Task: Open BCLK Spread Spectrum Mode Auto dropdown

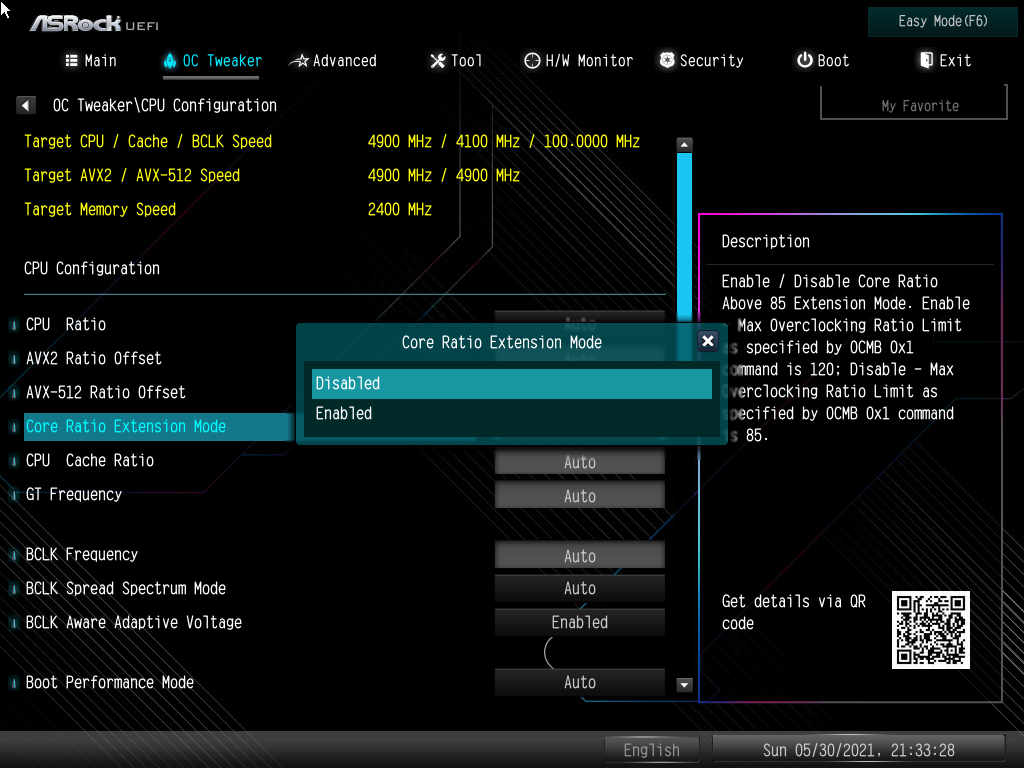Action: 579,588
